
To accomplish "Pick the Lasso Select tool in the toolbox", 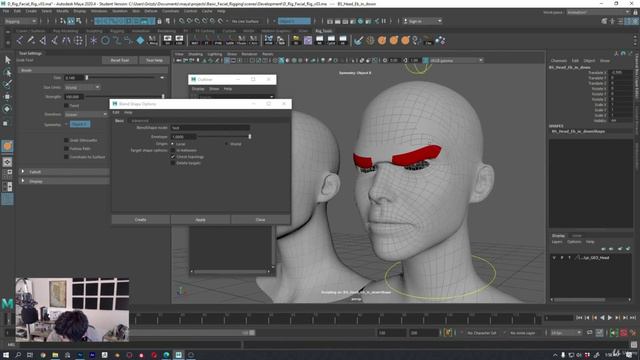I will point(7,73).
